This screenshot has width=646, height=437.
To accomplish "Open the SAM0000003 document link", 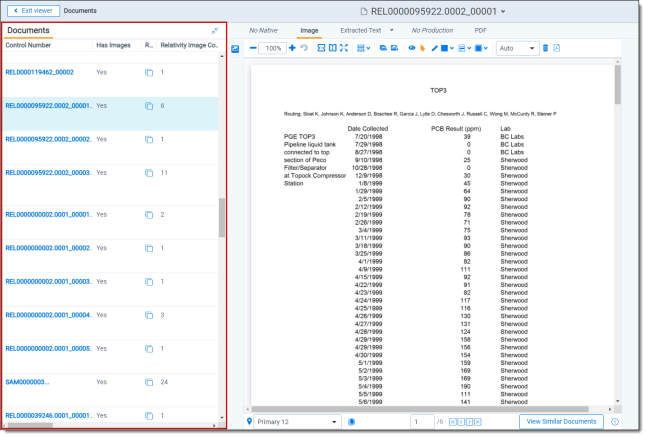I will click(27, 382).
